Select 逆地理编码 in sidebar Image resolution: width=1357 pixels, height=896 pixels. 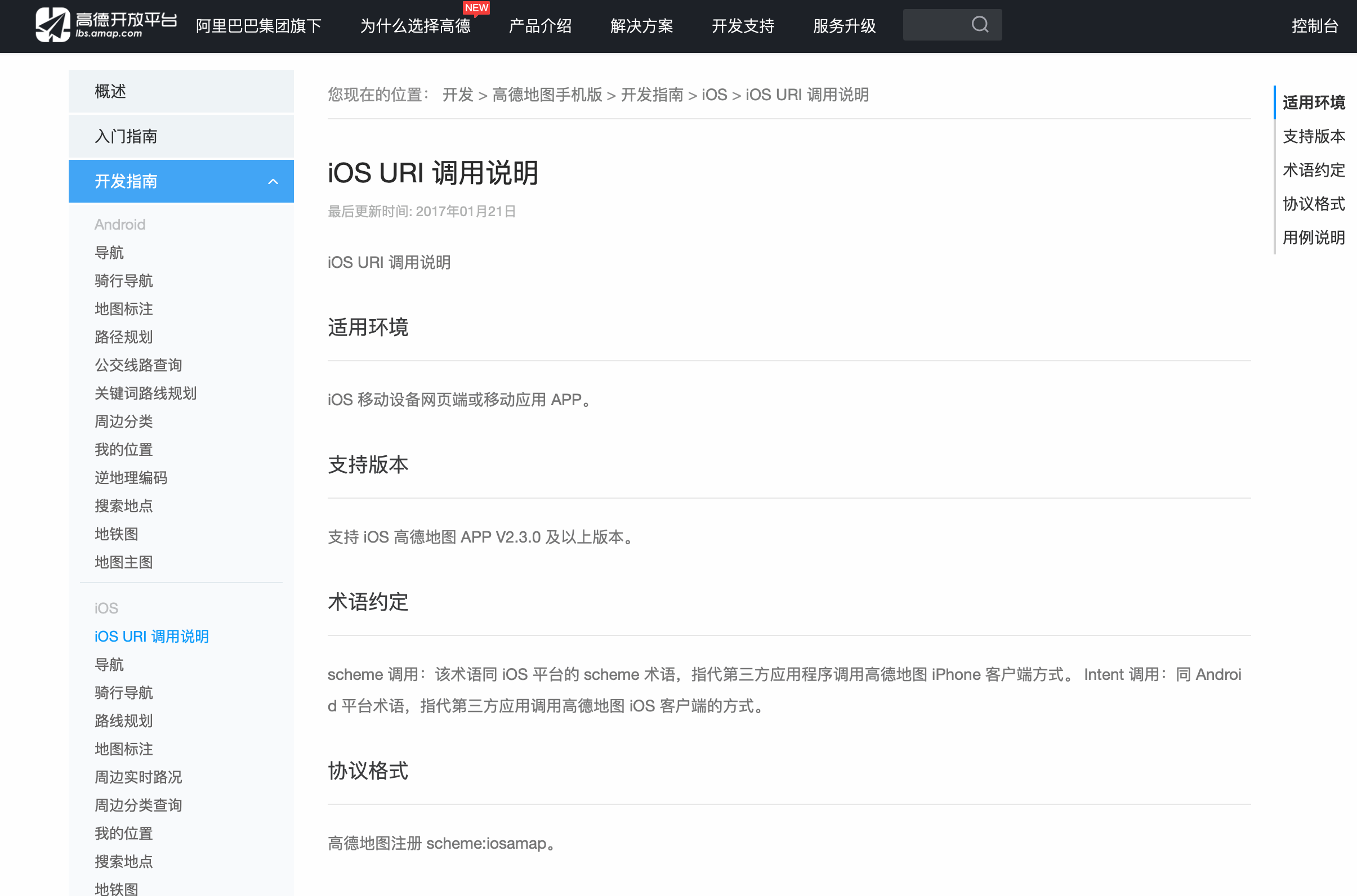click(131, 478)
